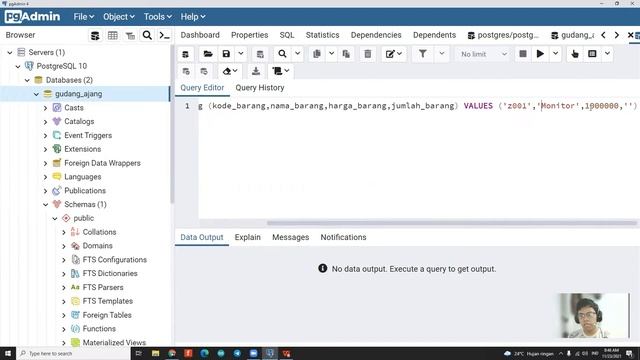
Task: Expand the Casts node
Action: pyautogui.click(x=46, y=108)
